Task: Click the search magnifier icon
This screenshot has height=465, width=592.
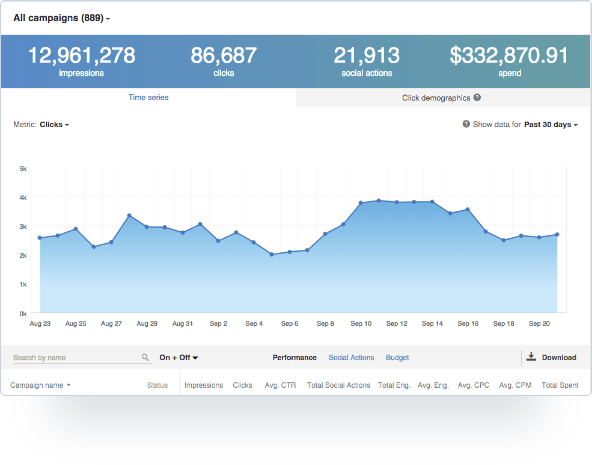Action: pos(145,357)
